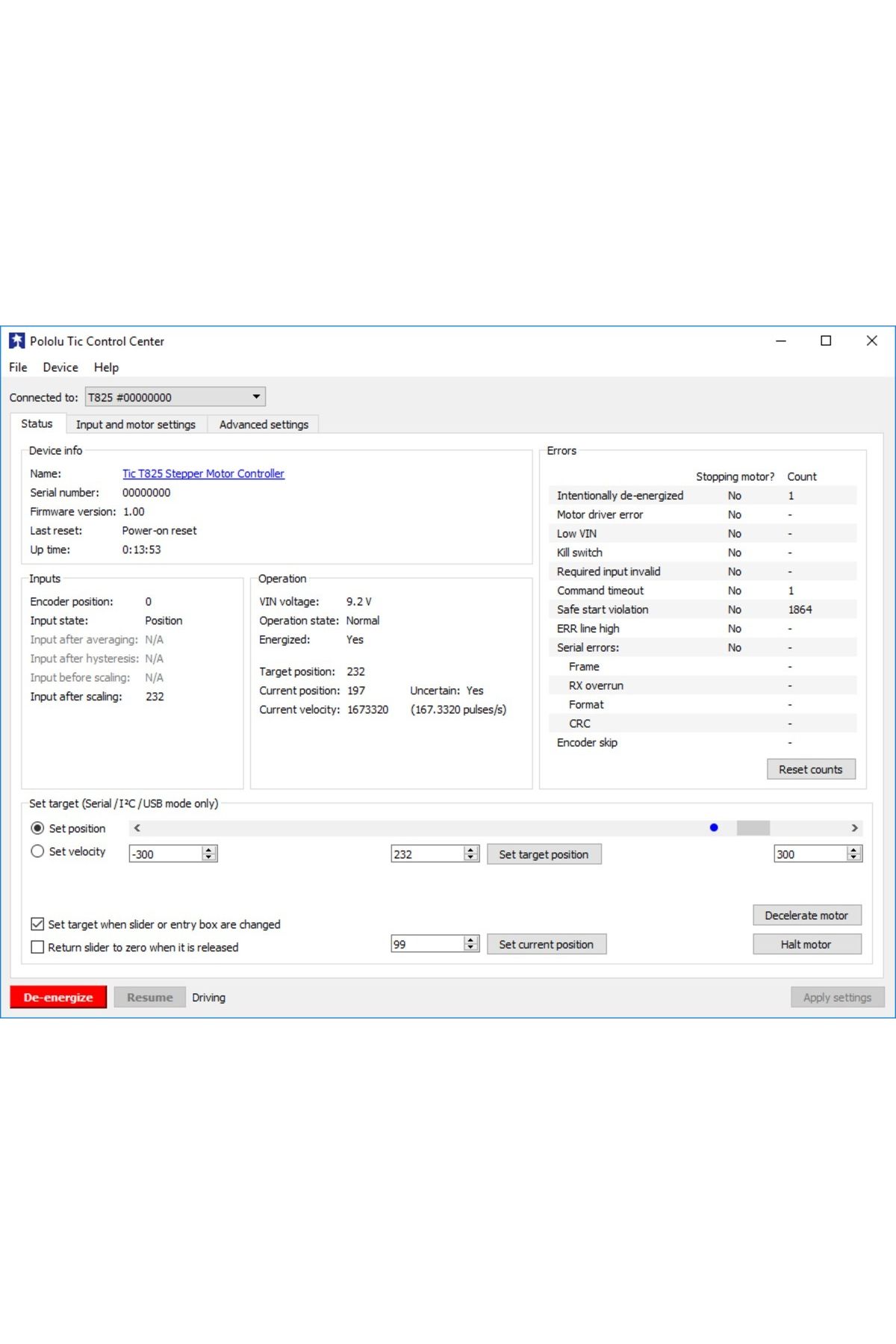Open the Tic T825 Stepper Motor Controller link
The height and width of the screenshot is (1344, 896).
[x=203, y=473]
